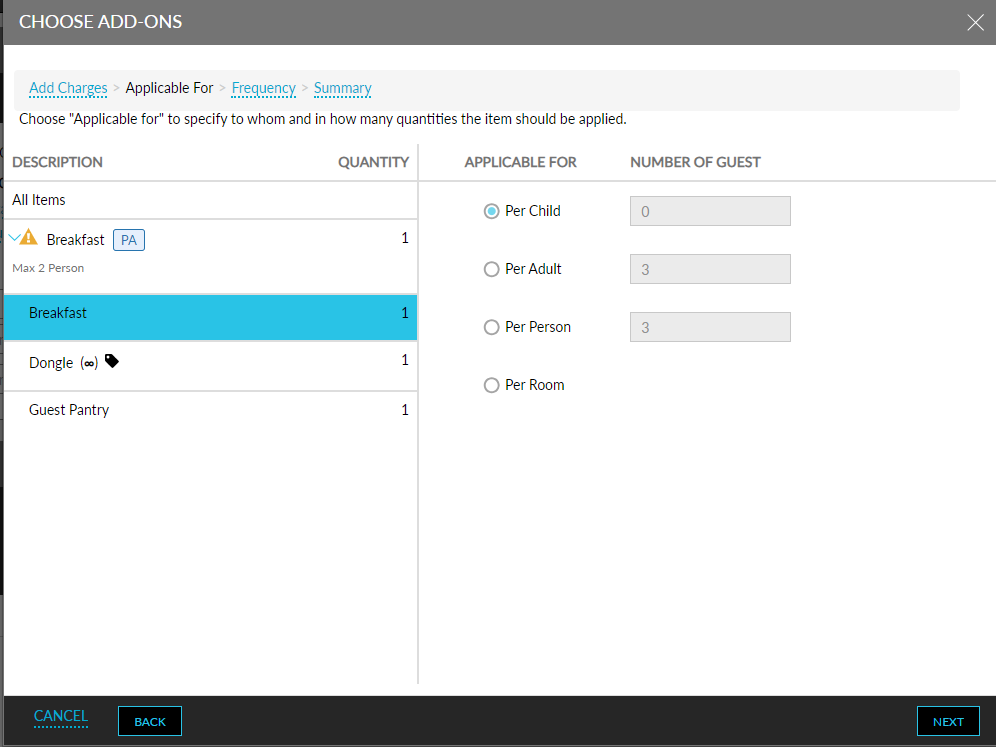
Task: Click the Applicable For breadcrumb label
Action: click(169, 88)
